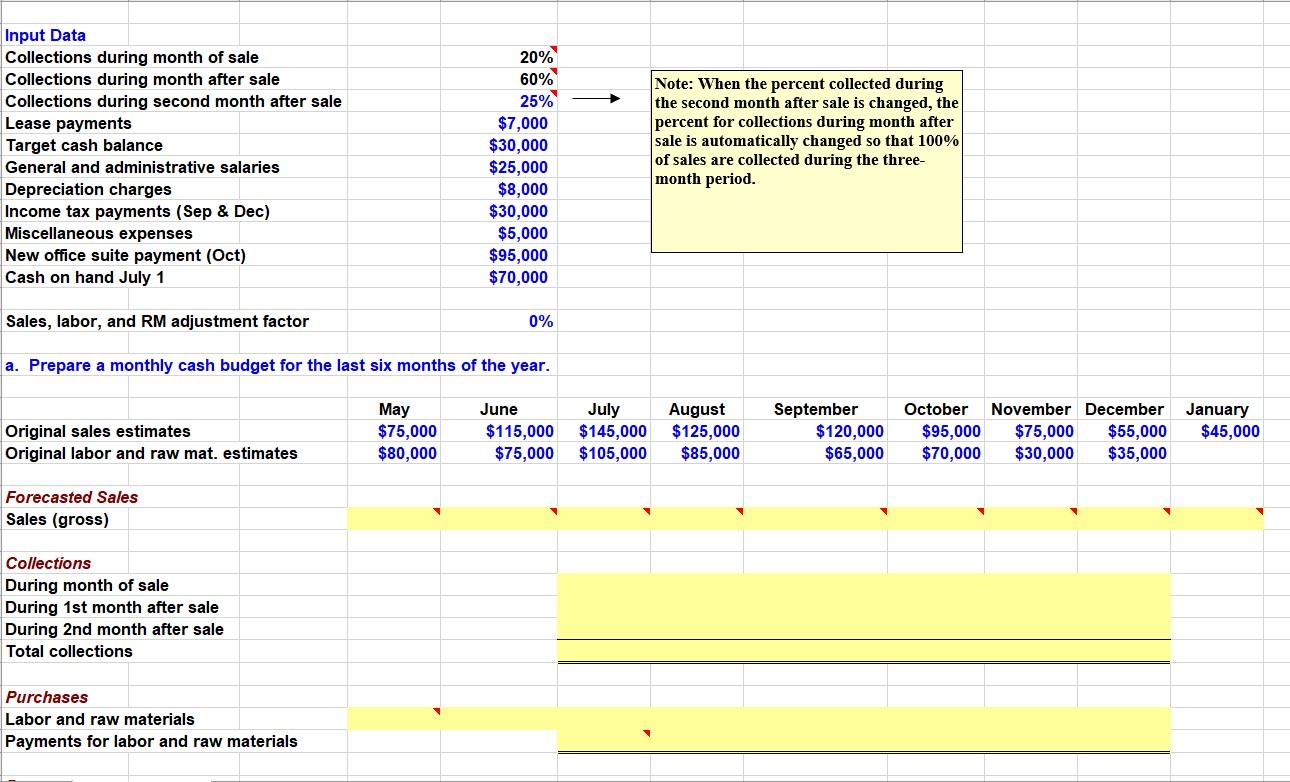Screen dimensions: 1290x782
Task: Click the "May" column header
Action: (394, 409)
